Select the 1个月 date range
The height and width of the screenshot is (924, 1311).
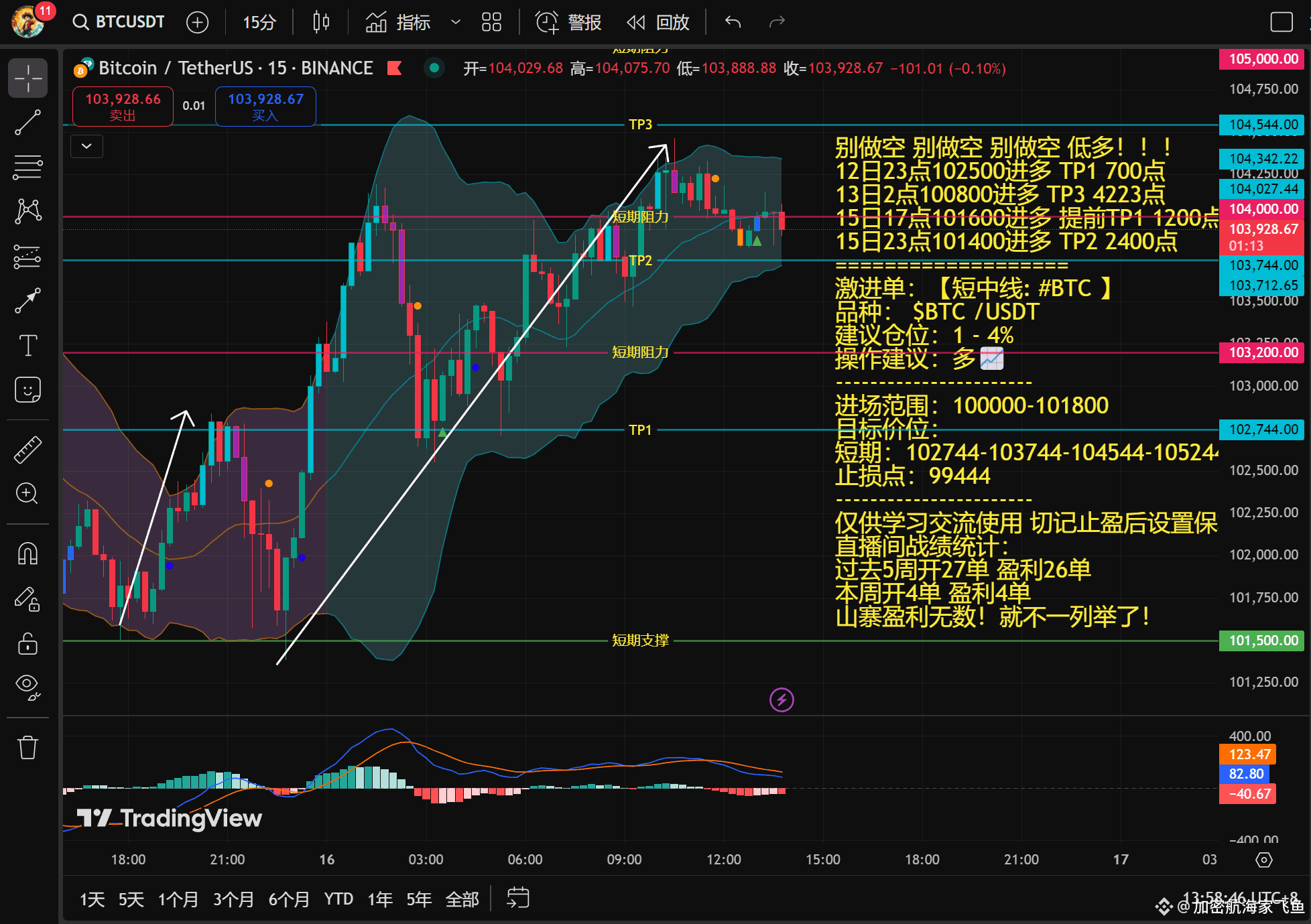(x=178, y=899)
